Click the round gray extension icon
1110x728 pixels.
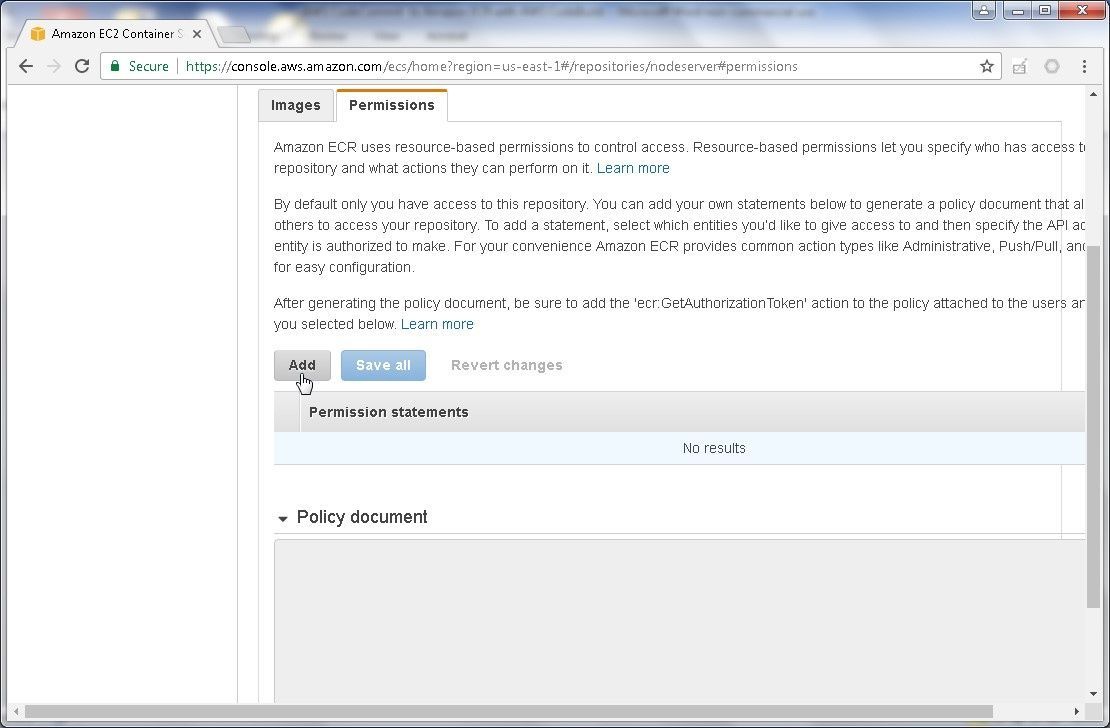1052,66
